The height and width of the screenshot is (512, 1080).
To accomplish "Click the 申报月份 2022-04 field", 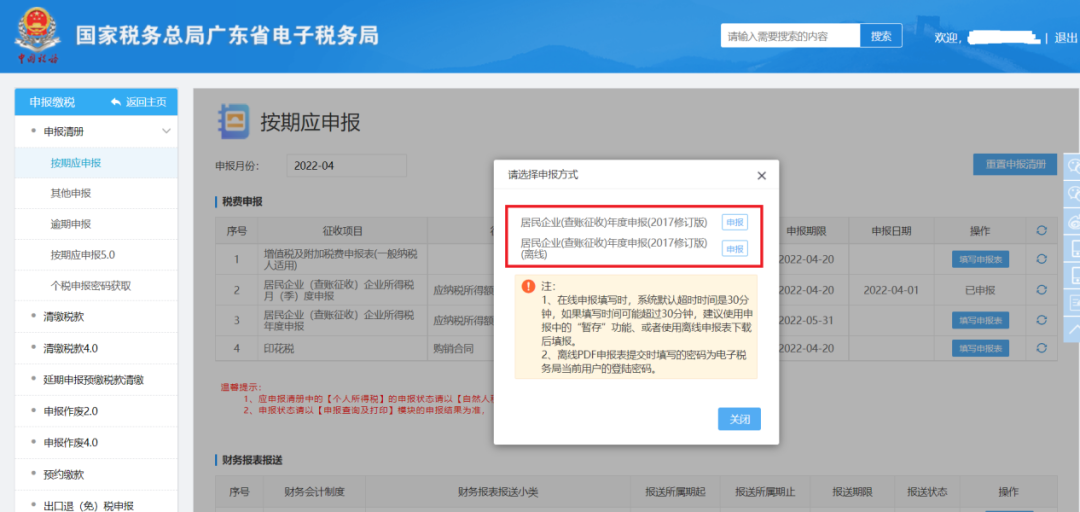I will [x=346, y=165].
